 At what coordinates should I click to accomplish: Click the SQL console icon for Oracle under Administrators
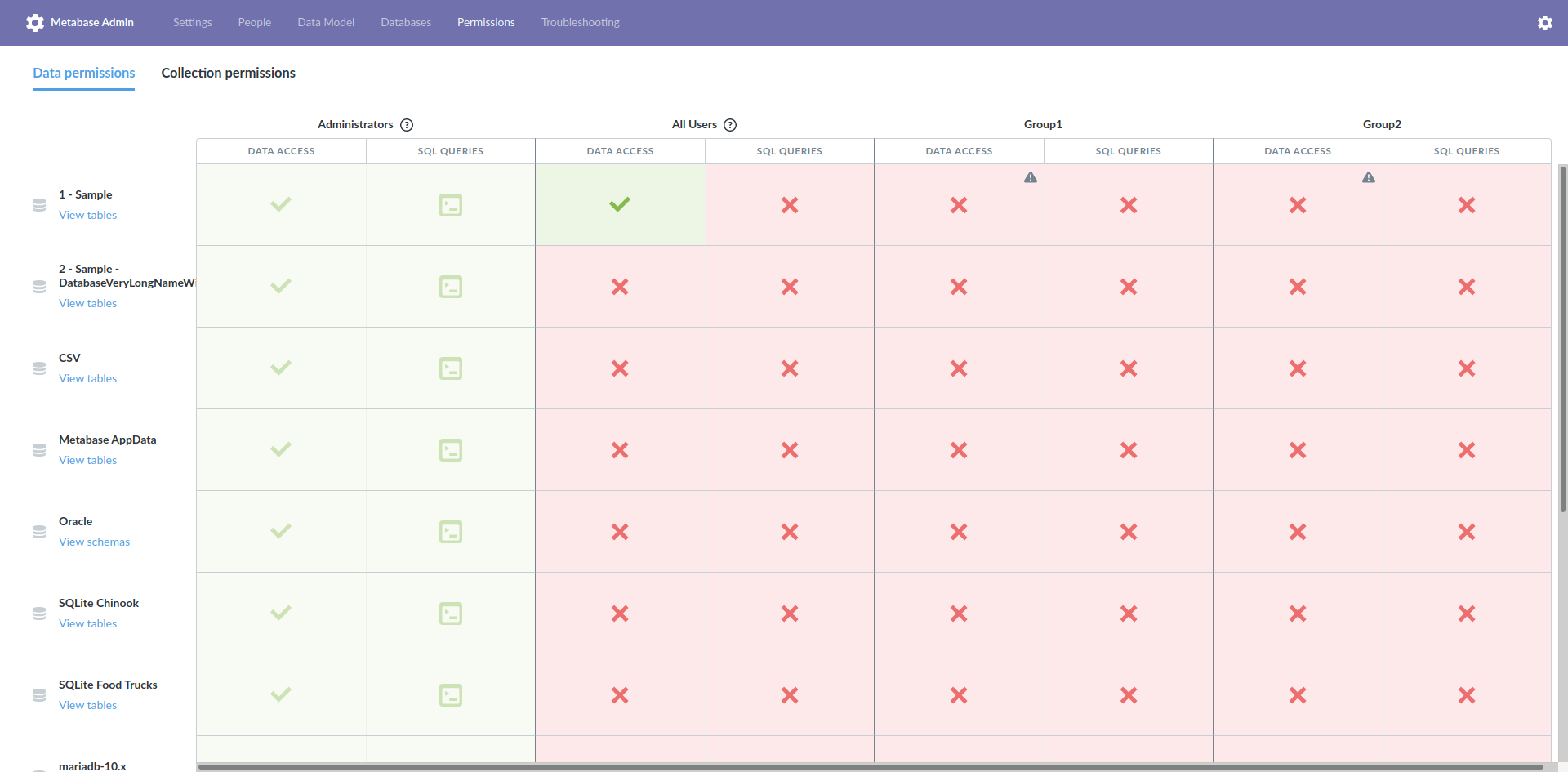click(x=450, y=531)
